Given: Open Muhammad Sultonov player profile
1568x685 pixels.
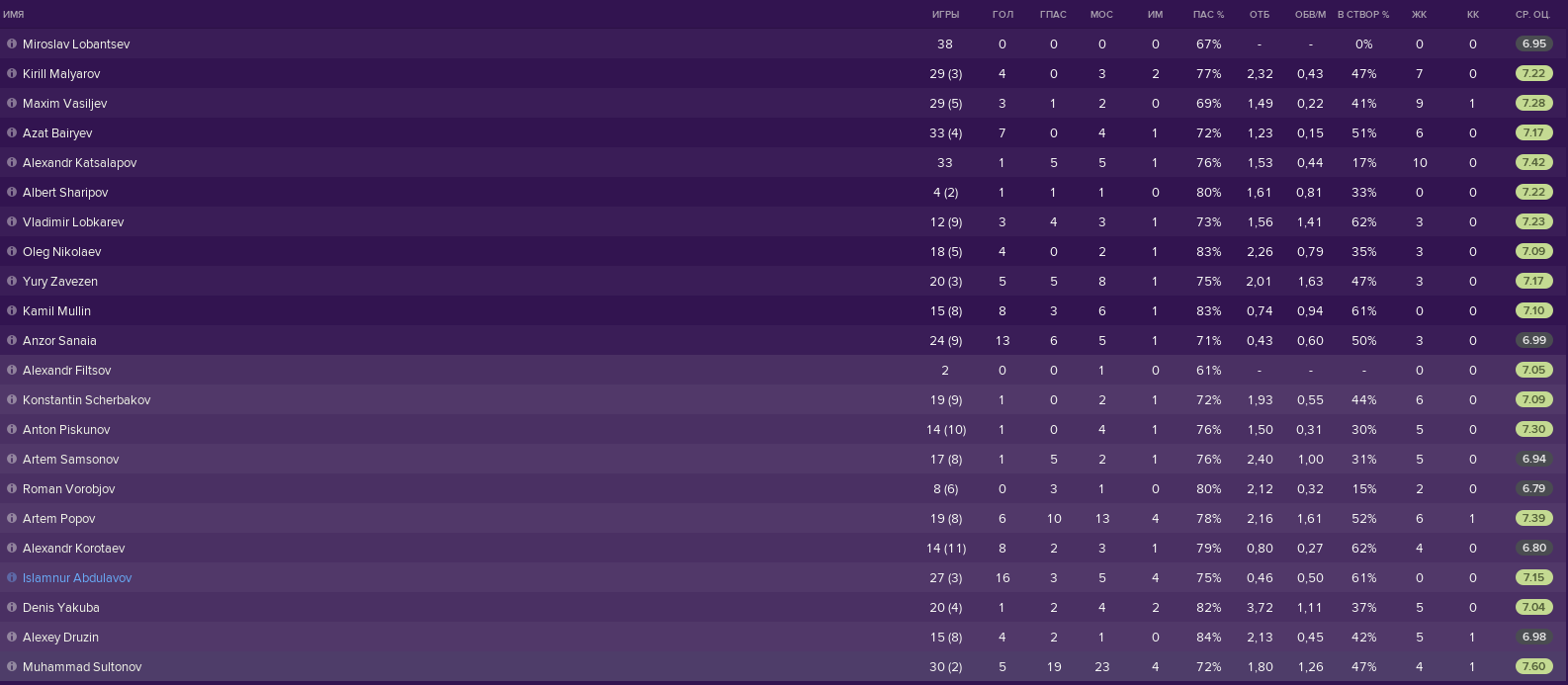Looking at the screenshot, I should click(82, 666).
